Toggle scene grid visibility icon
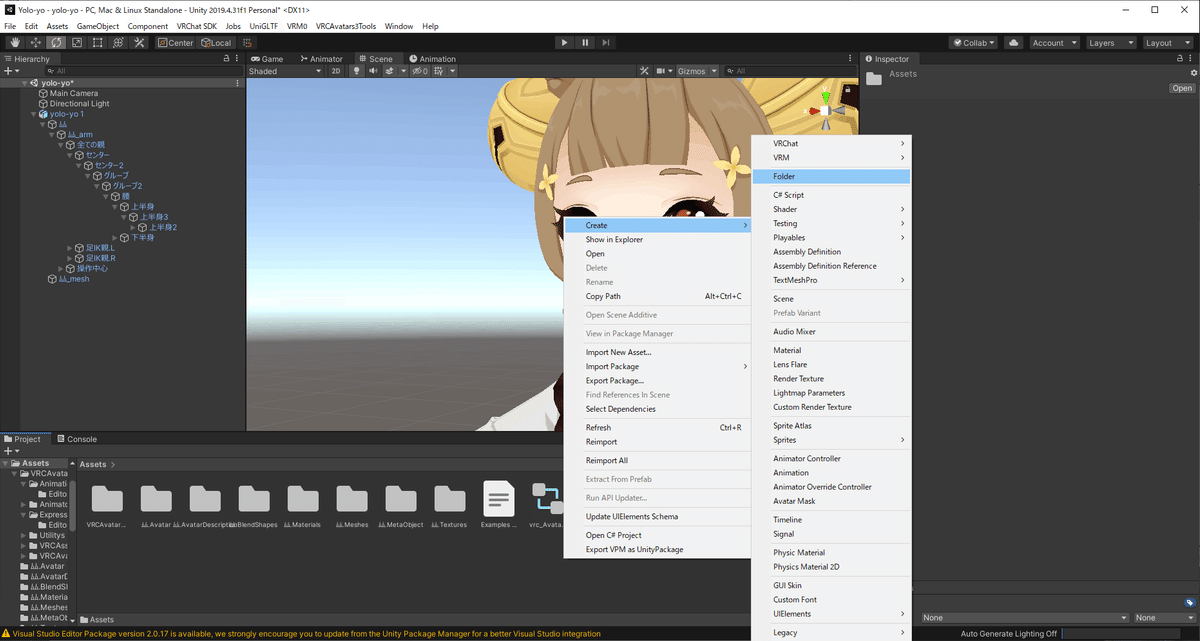 439,71
